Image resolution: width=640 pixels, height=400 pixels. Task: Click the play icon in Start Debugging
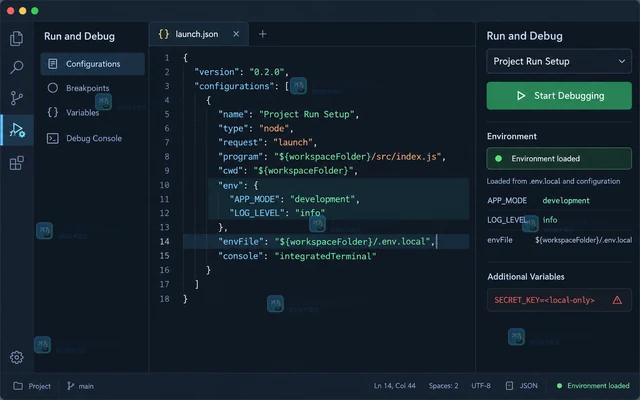click(x=520, y=96)
